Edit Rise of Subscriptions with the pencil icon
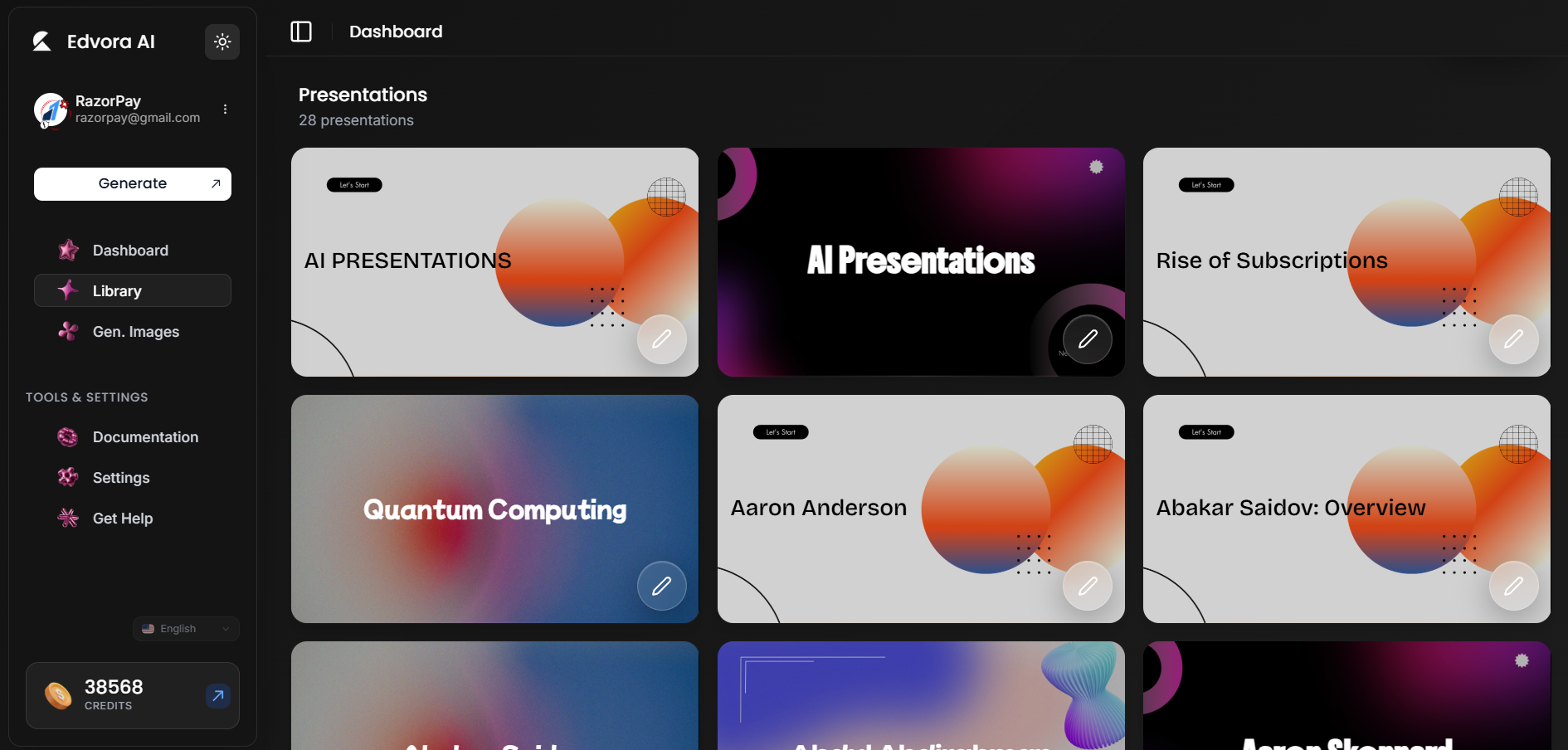The width and height of the screenshot is (1568, 750). tap(1514, 339)
